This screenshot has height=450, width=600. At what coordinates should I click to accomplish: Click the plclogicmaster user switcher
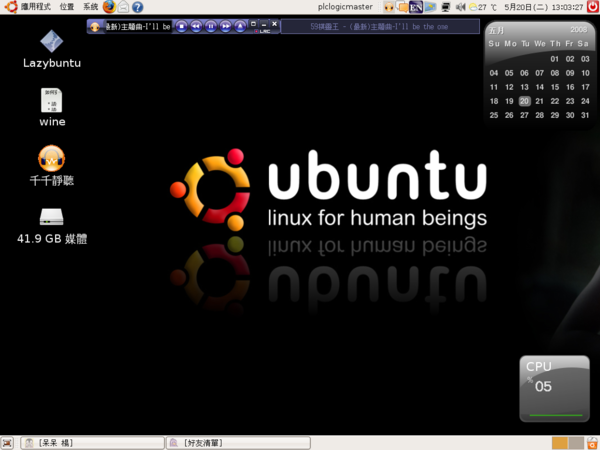(x=345, y=7)
